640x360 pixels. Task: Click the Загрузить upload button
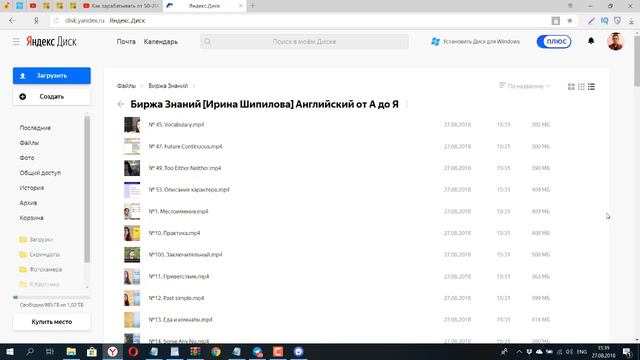[x=51, y=76]
